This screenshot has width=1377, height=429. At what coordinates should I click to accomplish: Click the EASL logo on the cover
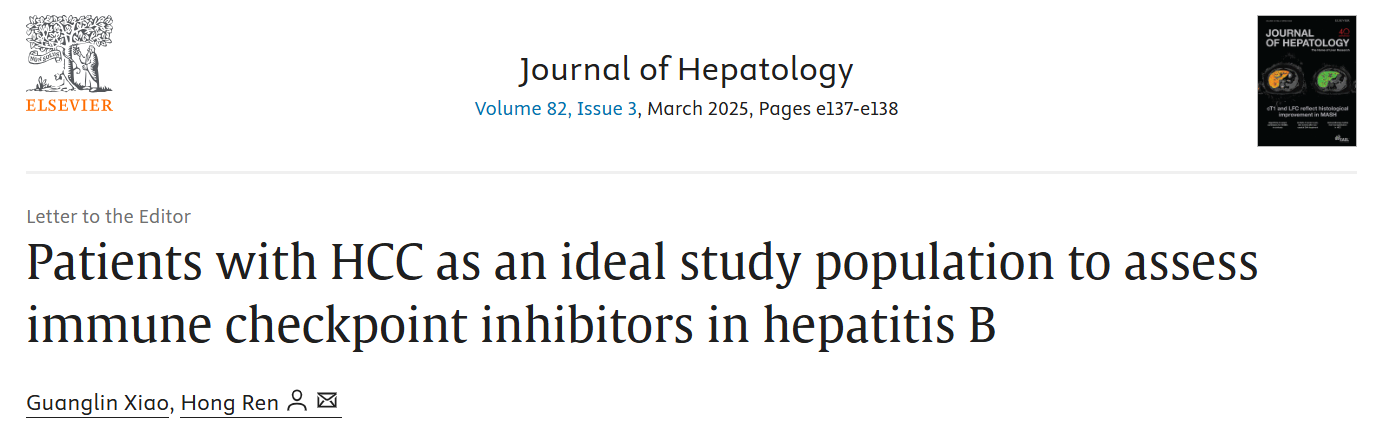coord(1342,139)
